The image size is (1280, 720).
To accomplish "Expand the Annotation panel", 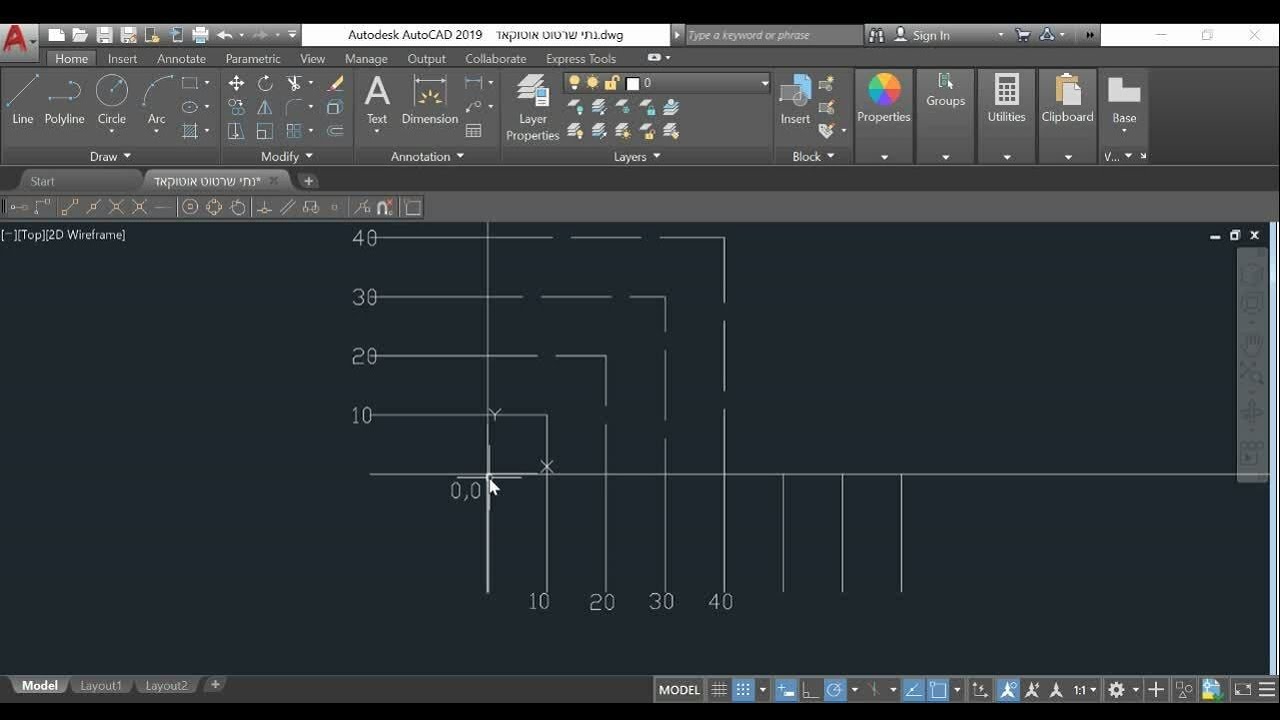I will [x=427, y=156].
